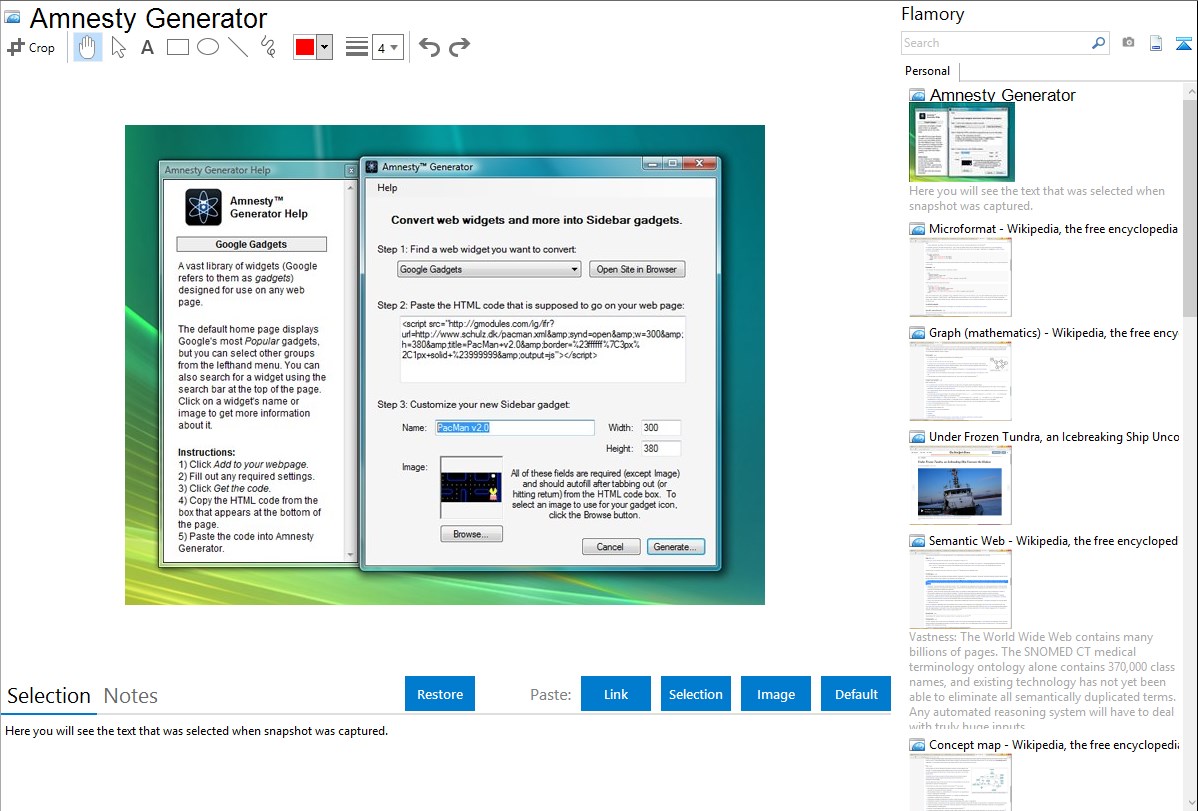Click the Graph (mathematics) snapshot thumbnail

[x=960, y=381]
